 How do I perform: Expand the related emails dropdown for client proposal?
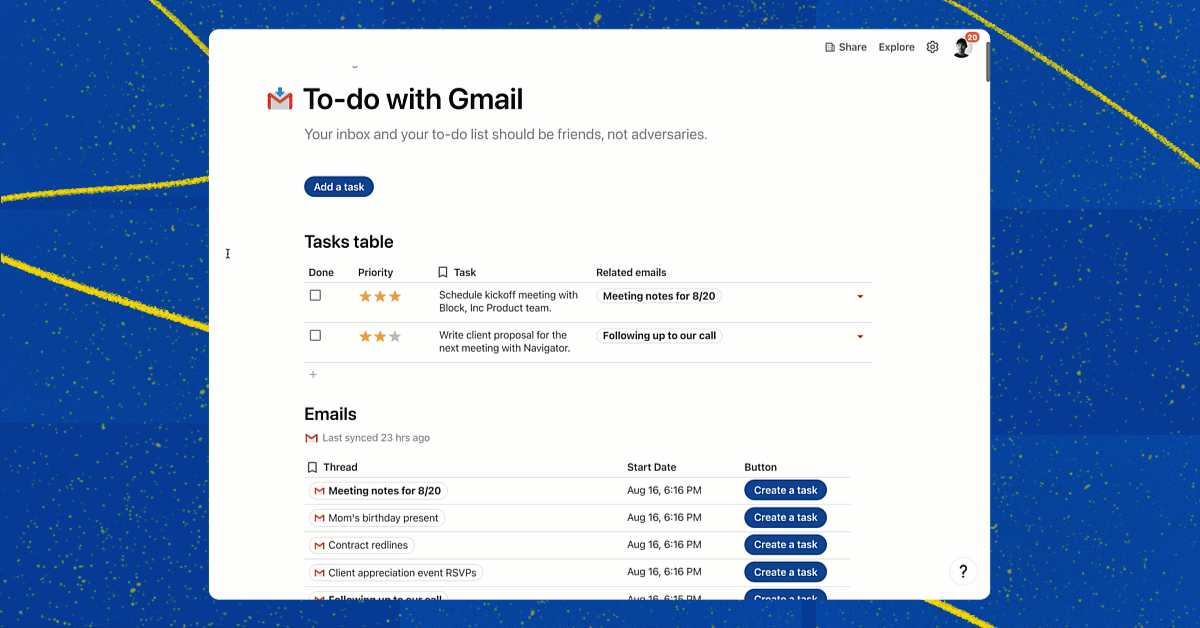click(x=860, y=337)
